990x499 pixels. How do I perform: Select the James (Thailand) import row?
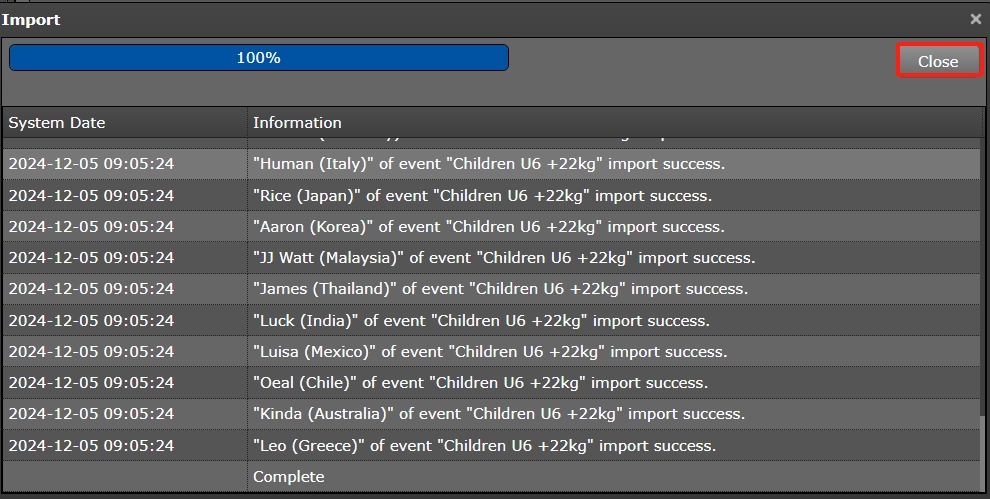(x=500, y=289)
